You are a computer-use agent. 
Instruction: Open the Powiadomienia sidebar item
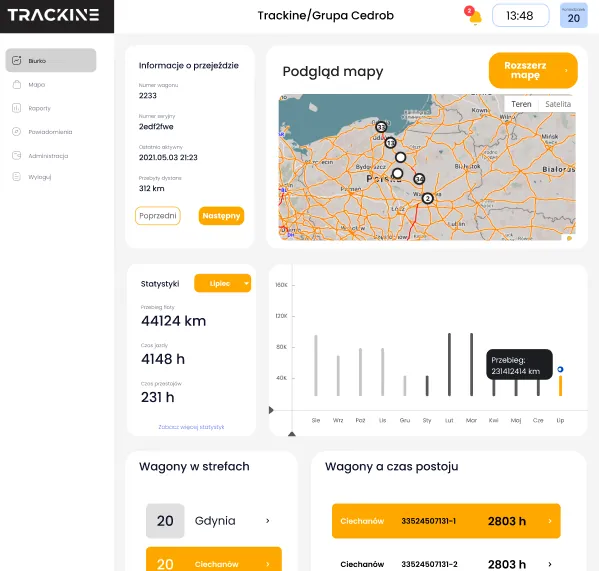coord(50,132)
